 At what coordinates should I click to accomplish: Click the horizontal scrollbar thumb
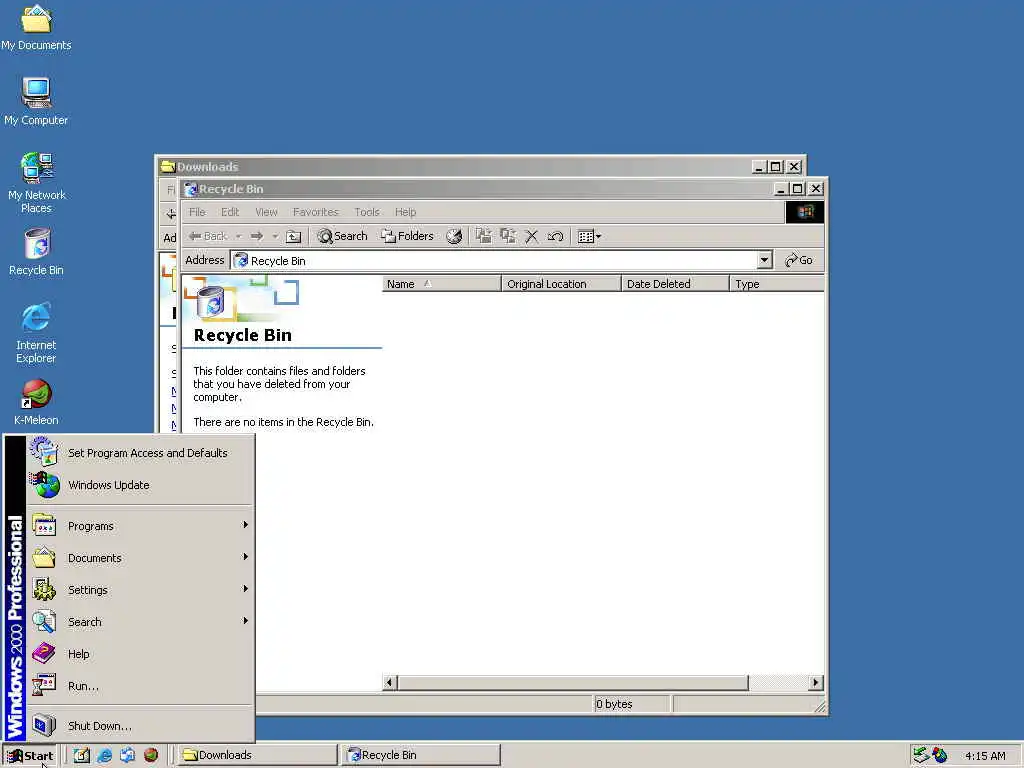coord(573,682)
